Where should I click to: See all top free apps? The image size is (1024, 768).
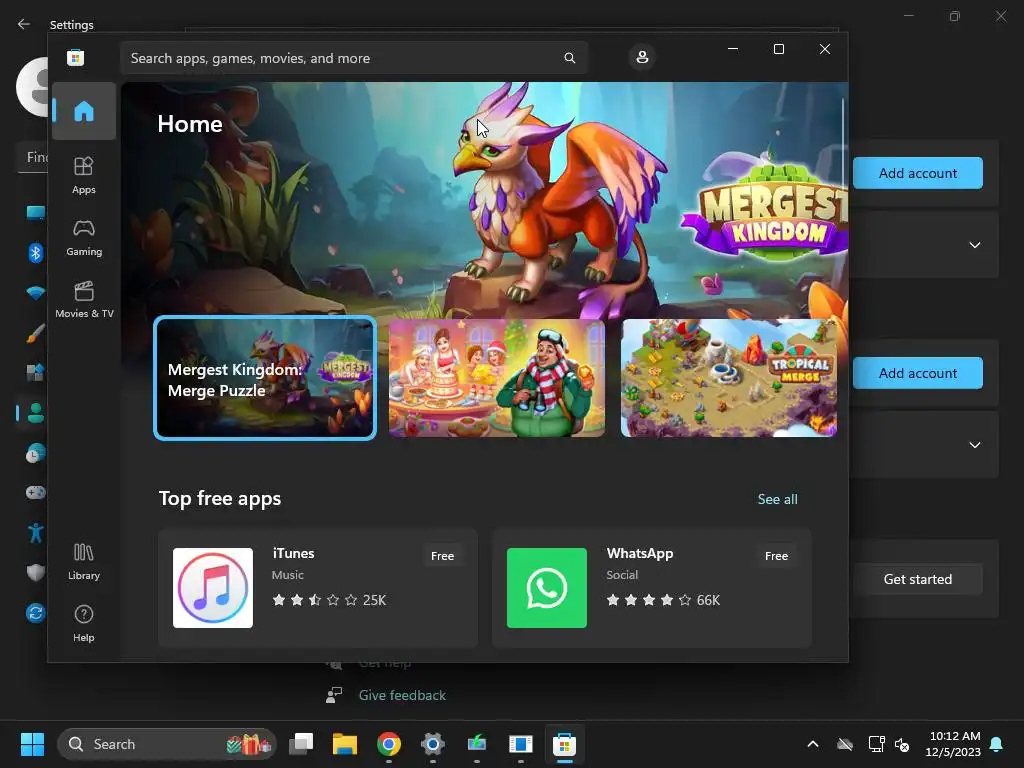point(777,499)
